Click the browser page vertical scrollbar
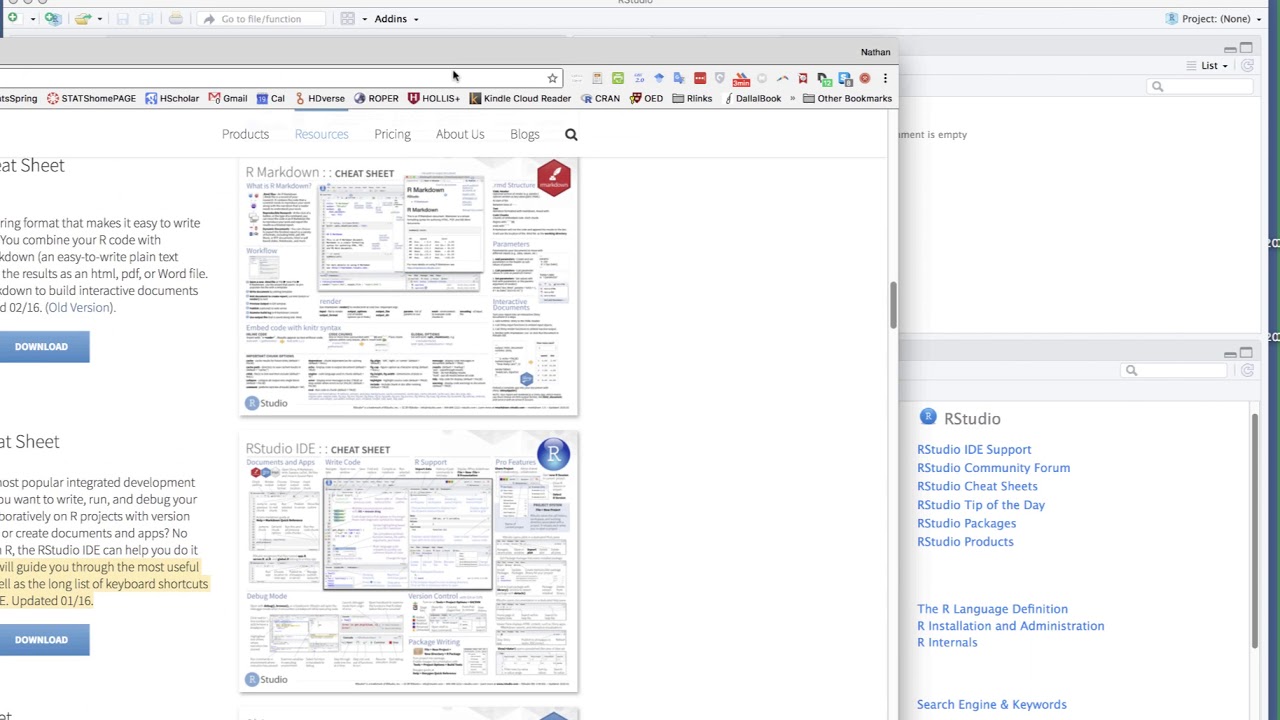The height and width of the screenshot is (720, 1280). coord(892,305)
